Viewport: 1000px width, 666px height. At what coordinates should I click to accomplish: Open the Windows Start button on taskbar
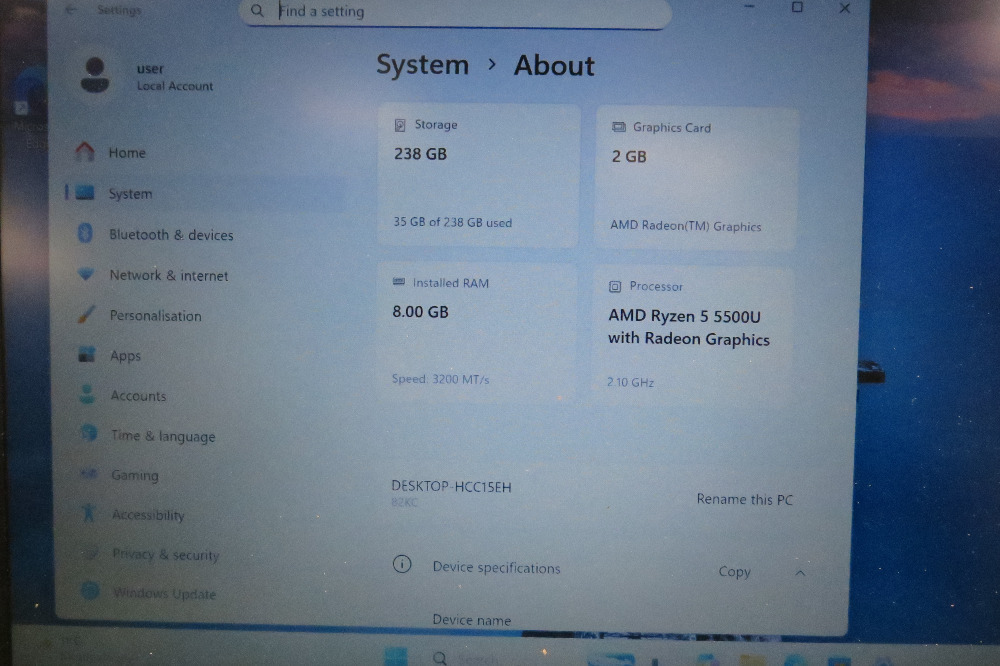(395, 656)
